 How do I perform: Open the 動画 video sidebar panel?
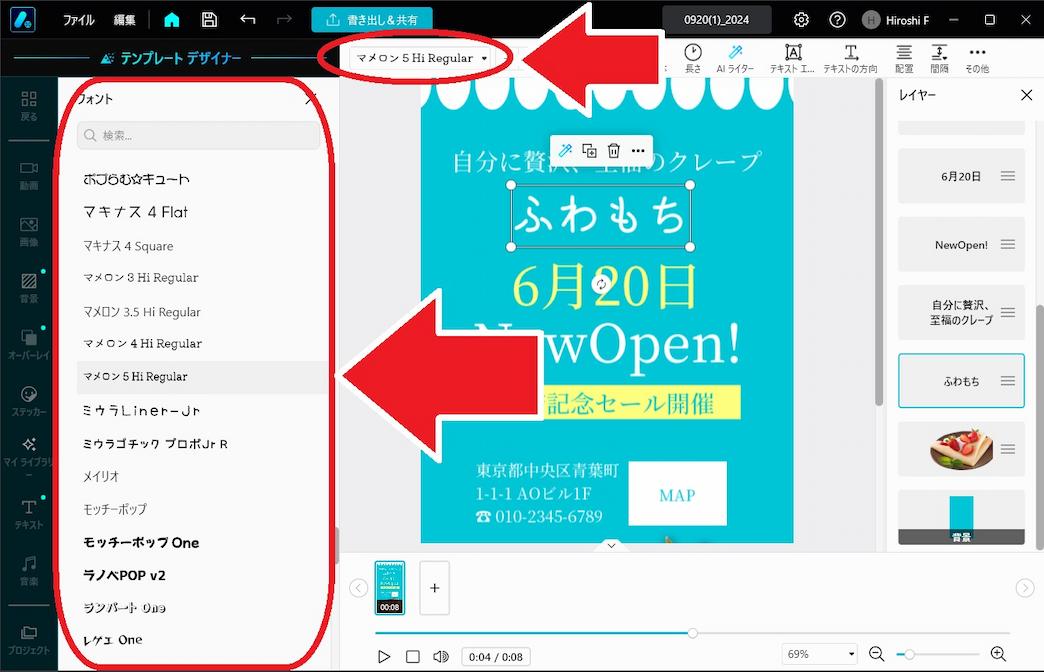(29, 176)
